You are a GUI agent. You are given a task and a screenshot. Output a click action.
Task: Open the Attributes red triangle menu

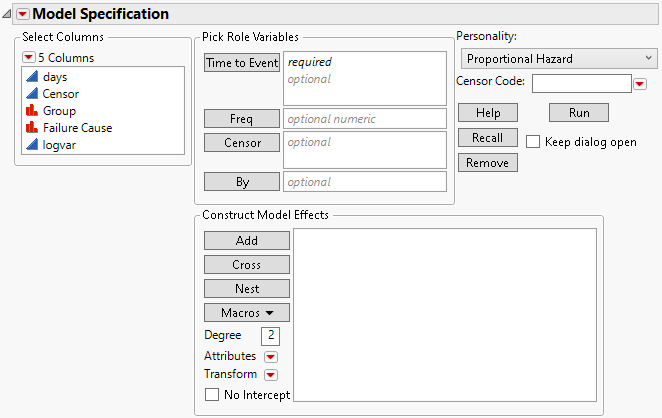tap(270, 356)
